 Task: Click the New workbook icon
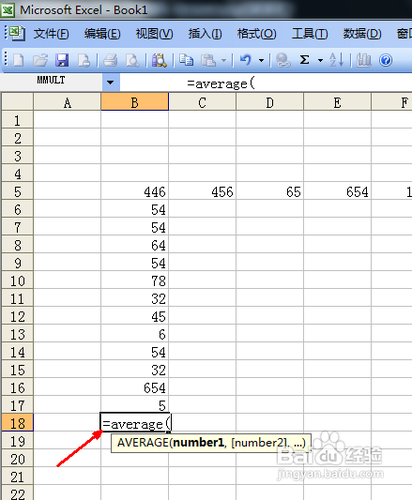coord(18,60)
